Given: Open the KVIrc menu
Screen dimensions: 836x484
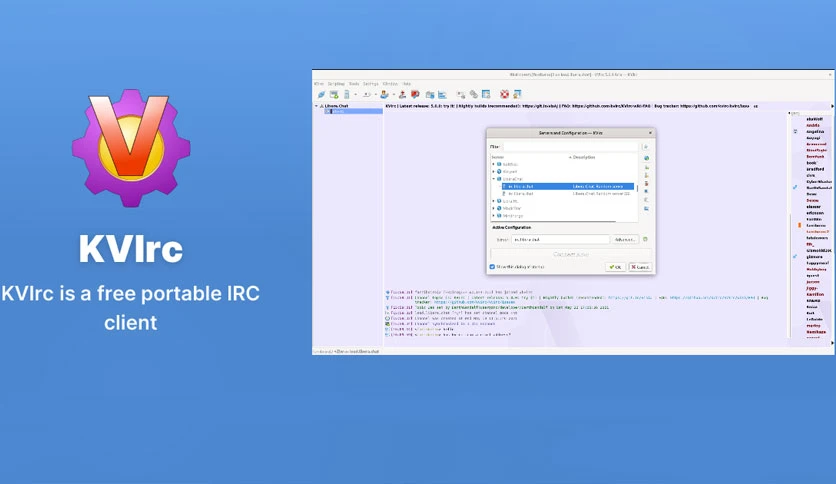Looking at the screenshot, I should [319, 84].
